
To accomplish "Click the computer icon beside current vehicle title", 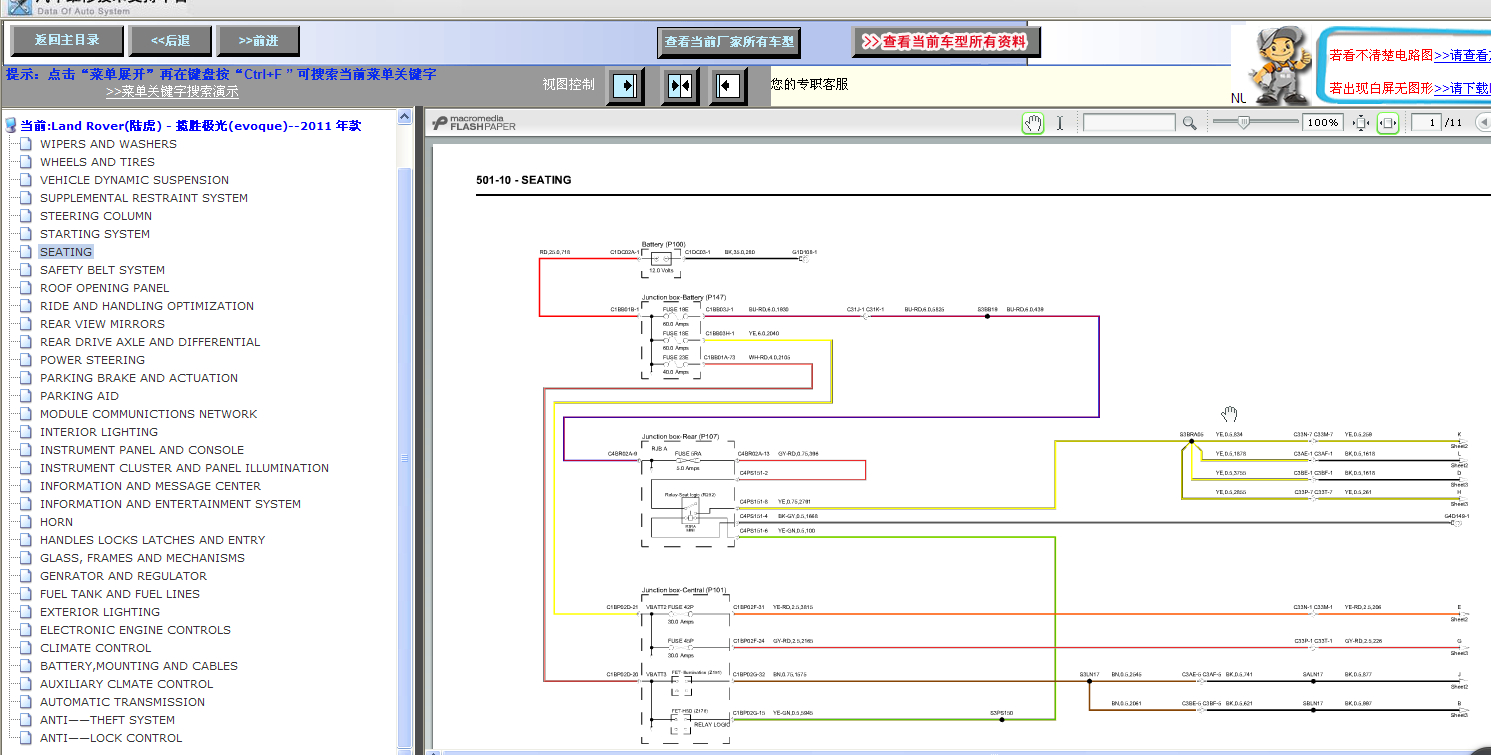I will tap(11, 126).
